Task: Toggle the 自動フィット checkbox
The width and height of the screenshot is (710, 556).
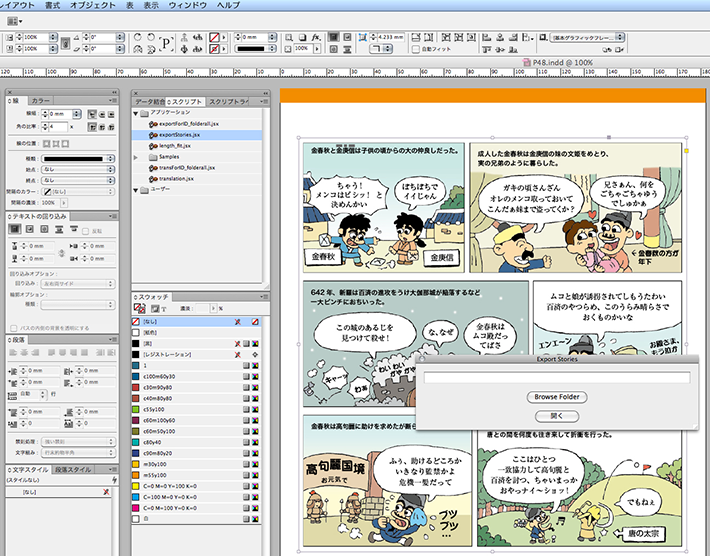Action: coord(416,49)
